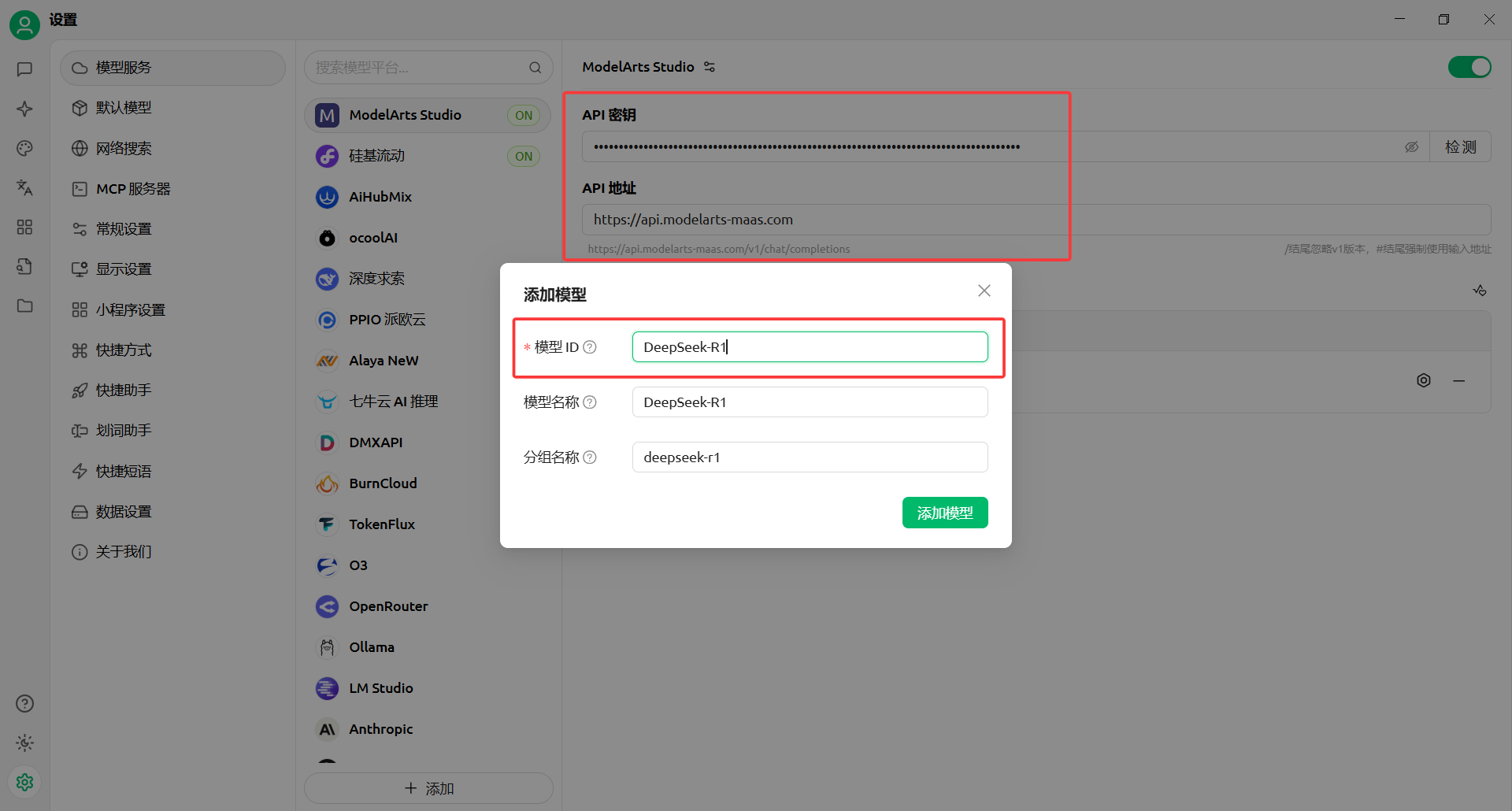Open the 划词助手 settings section

(172, 431)
